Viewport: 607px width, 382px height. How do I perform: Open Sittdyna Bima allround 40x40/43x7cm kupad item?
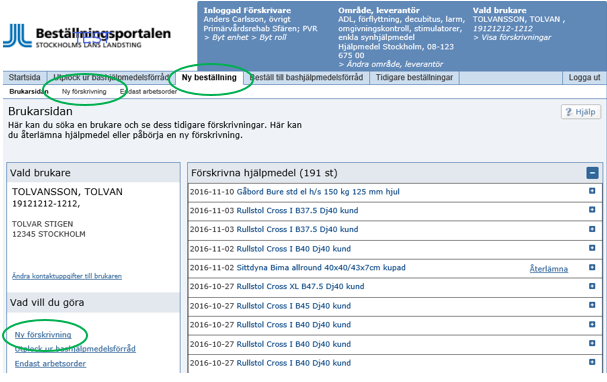(321, 267)
